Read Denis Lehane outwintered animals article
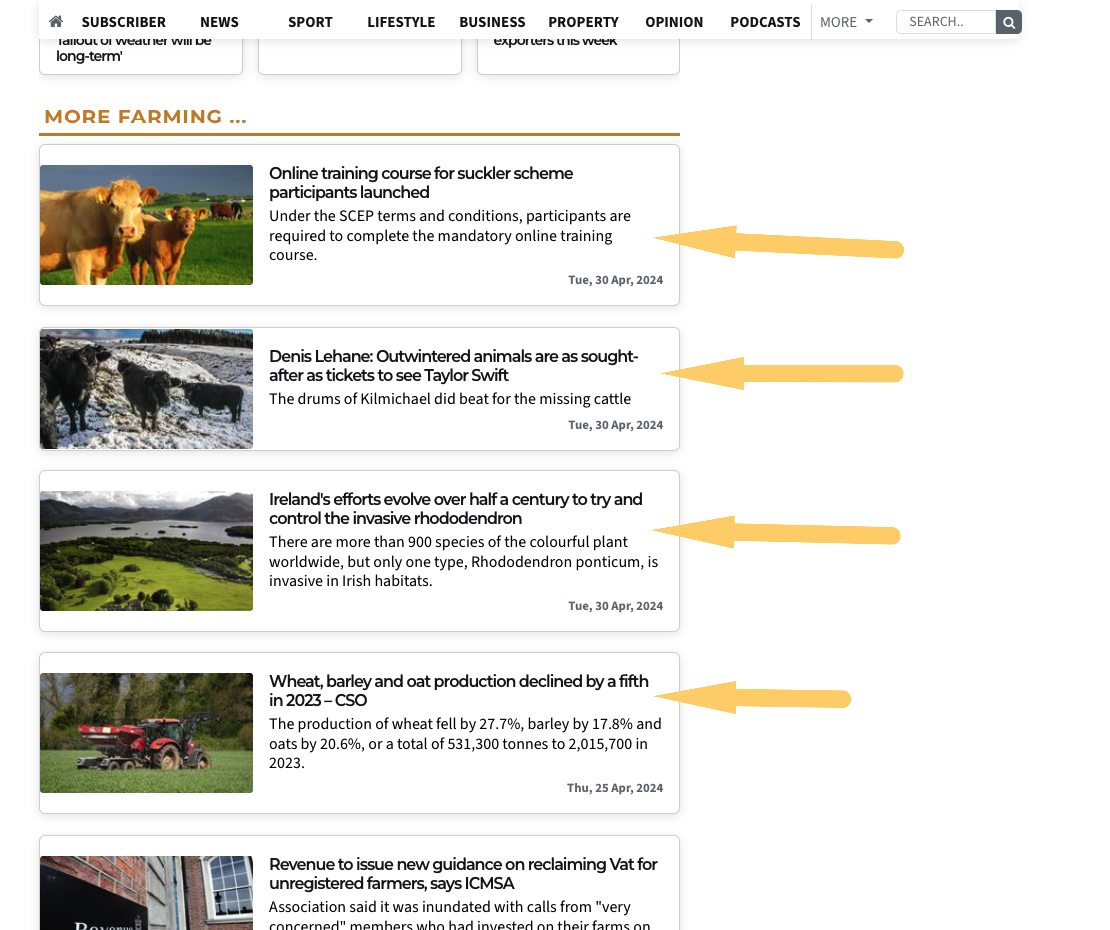The width and height of the screenshot is (1110, 930). click(453, 366)
